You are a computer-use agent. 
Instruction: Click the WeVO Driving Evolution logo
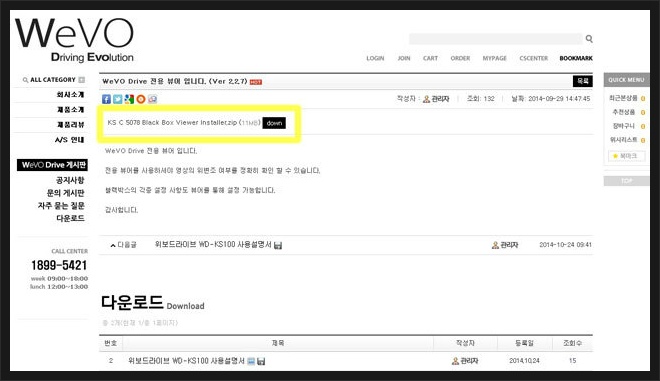click(75, 40)
